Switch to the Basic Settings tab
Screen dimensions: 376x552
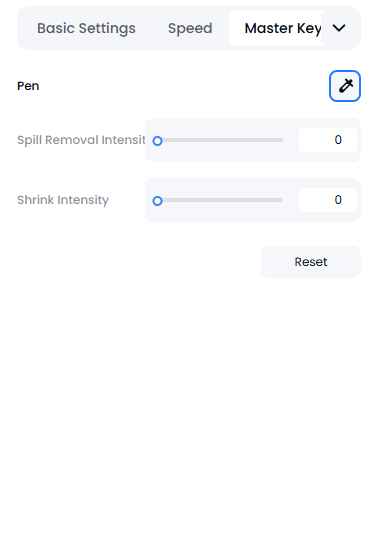tap(86, 28)
